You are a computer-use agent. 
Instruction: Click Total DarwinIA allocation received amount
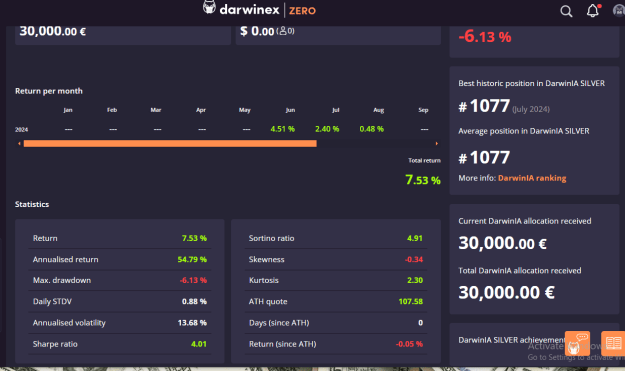click(x=506, y=292)
